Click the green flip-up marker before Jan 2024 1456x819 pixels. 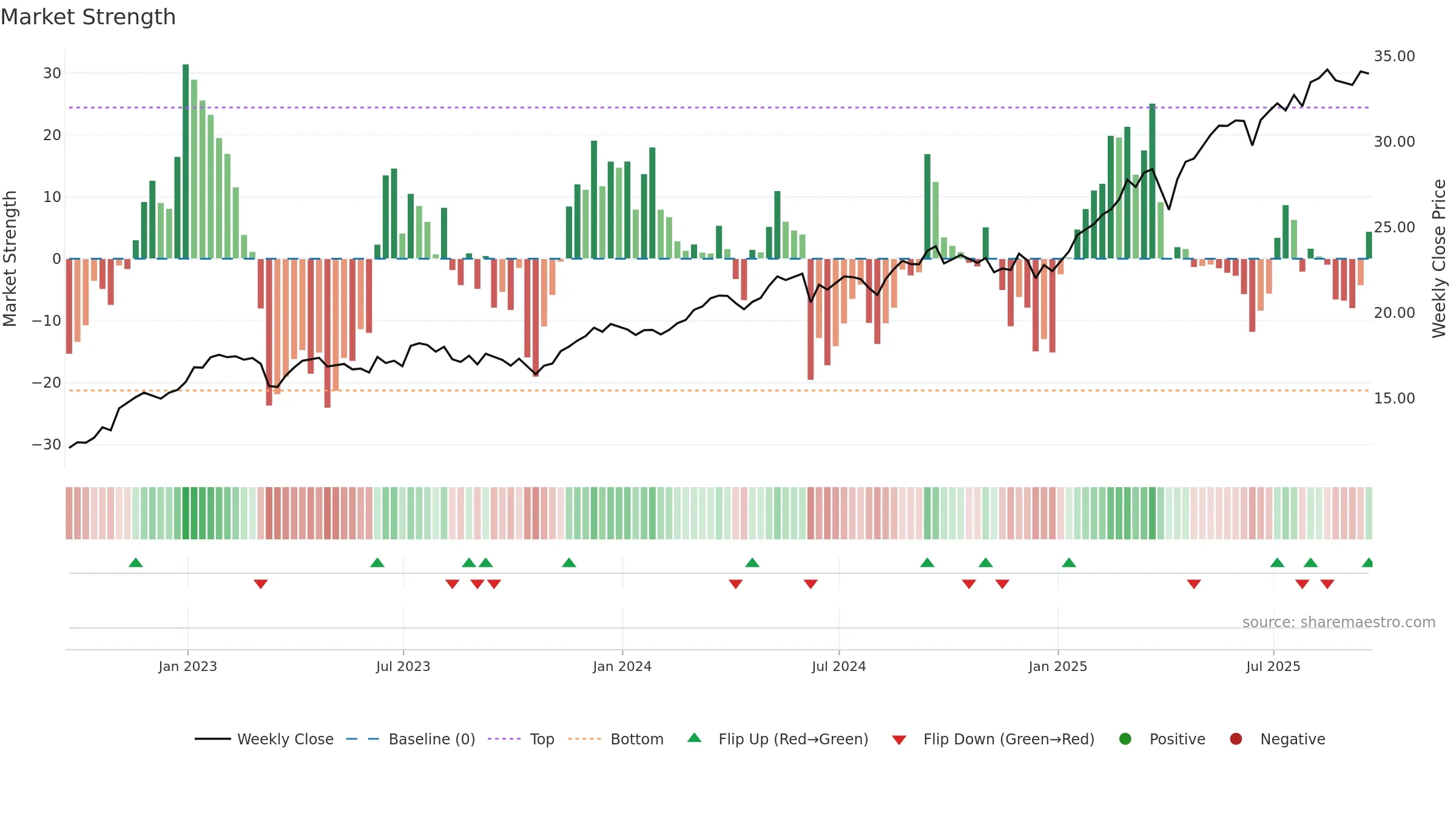569,562
